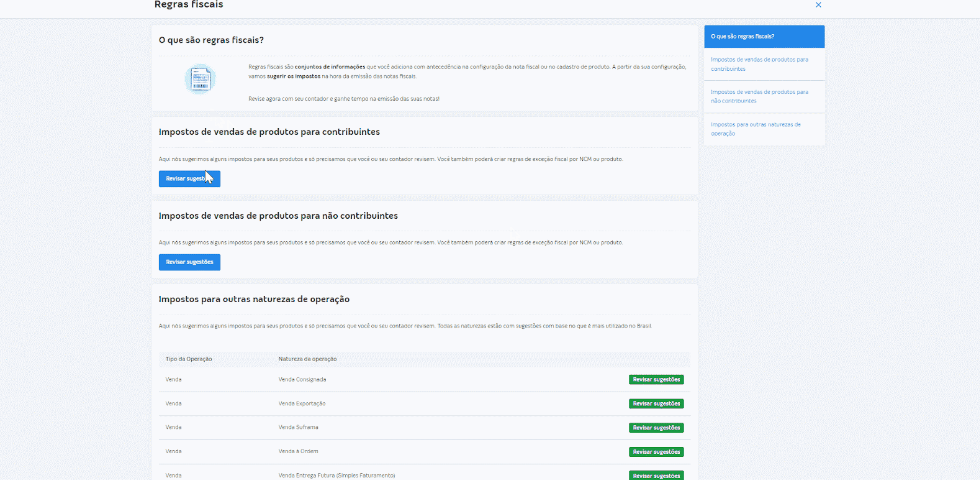The height and width of the screenshot is (480, 980).
Task: Click the fiscal document illustration icon
Action: pyautogui.click(x=199, y=79)
